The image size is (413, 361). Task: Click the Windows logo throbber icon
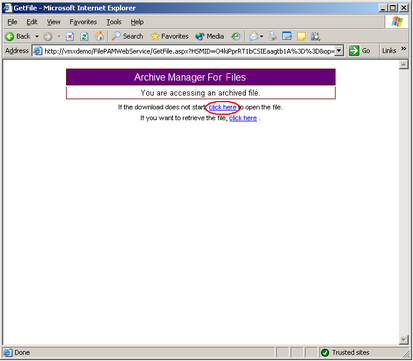(x=397, y=22)
